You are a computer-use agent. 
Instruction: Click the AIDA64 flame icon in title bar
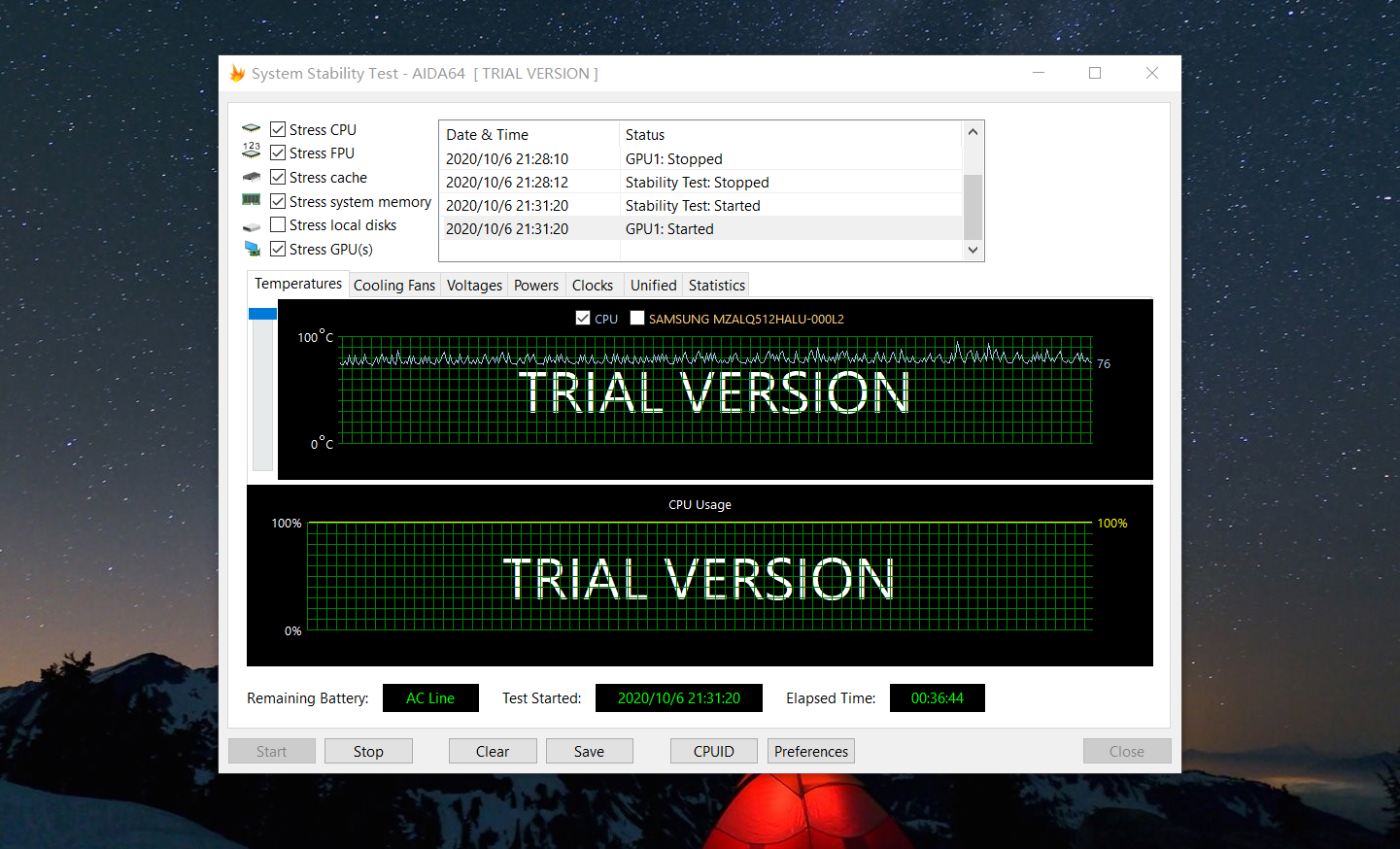(x=237, y=73)
